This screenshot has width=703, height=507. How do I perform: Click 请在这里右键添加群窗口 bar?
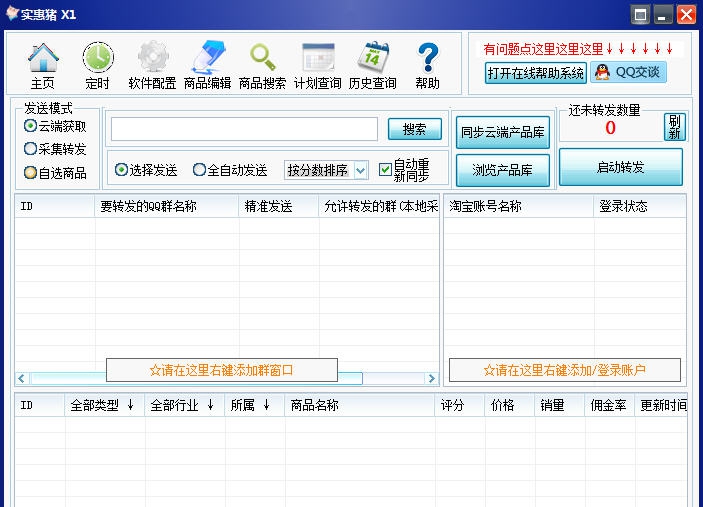tap(222, 370)
